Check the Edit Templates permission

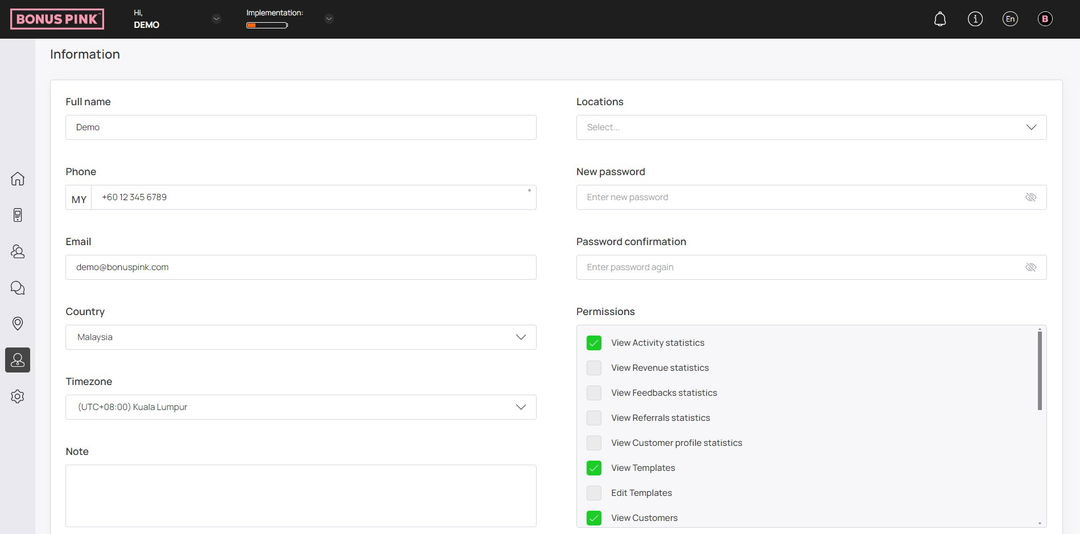tap(594, 493)
